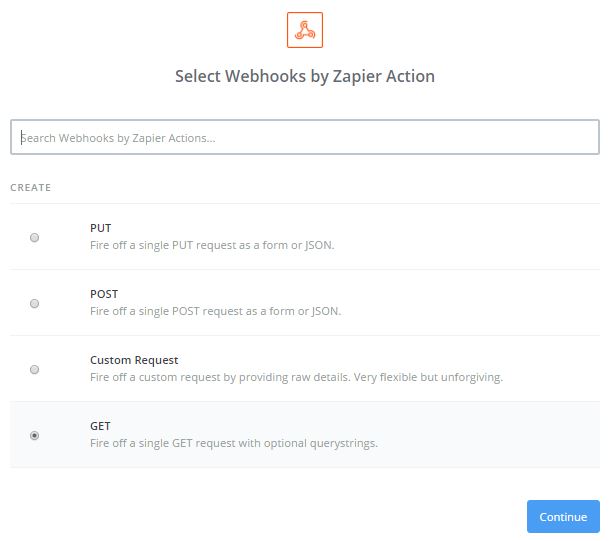Click the POST action title

104,294
